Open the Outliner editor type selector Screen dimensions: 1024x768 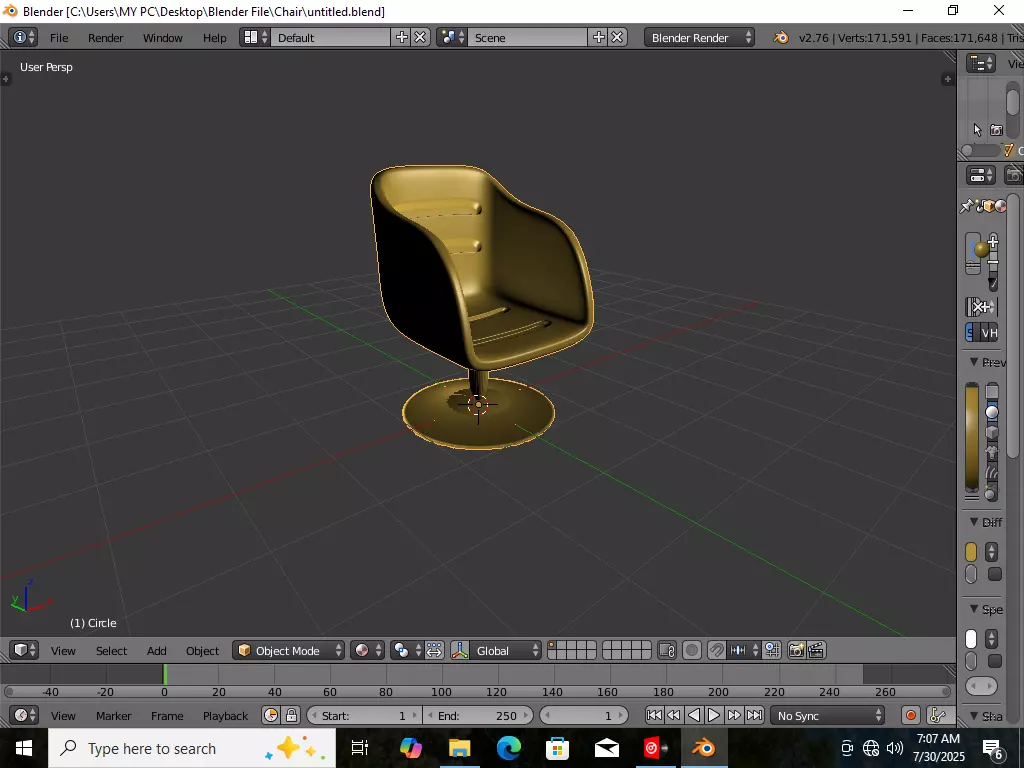point(981,63)
